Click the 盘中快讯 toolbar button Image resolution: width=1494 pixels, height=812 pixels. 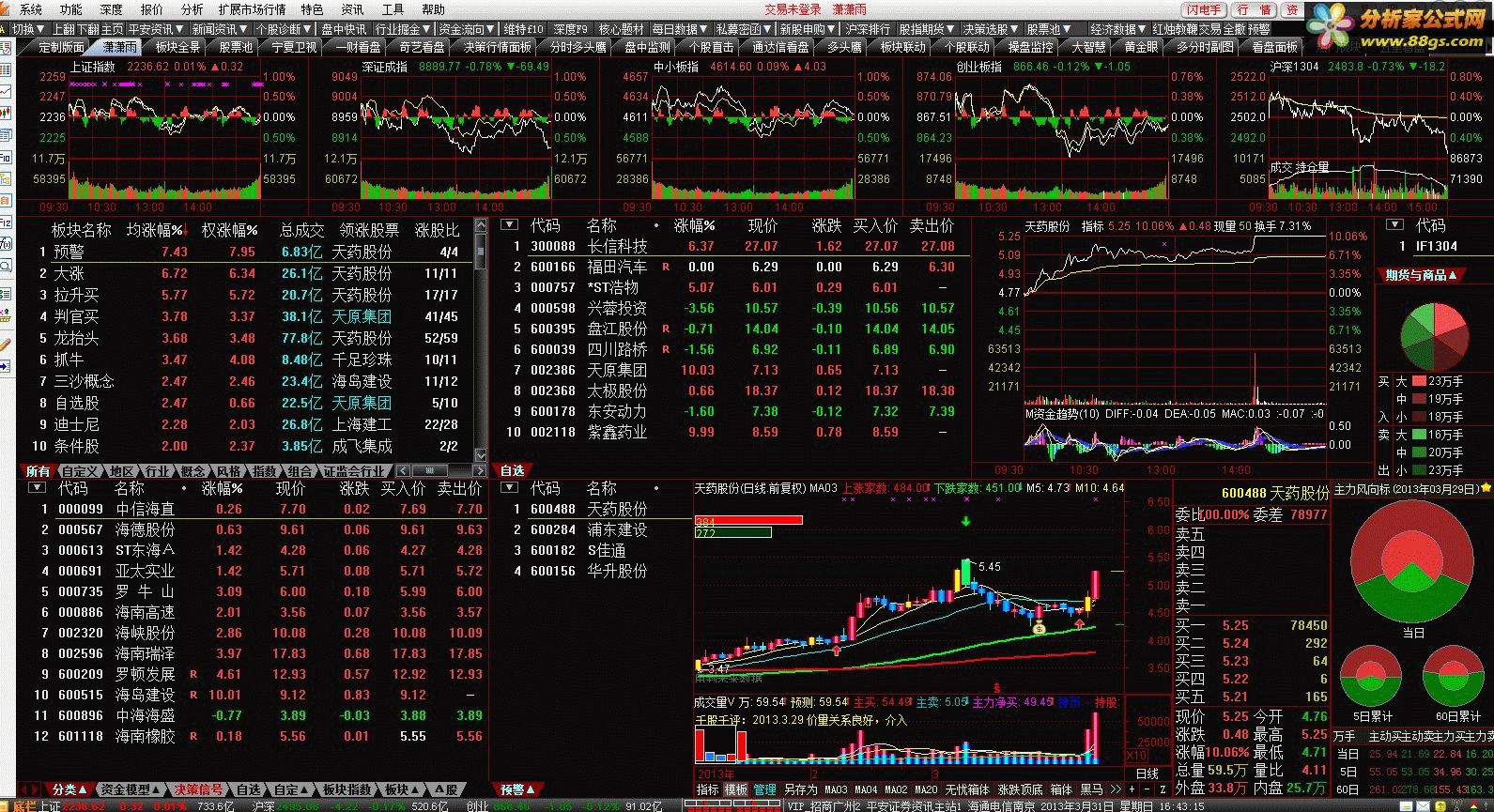click(x=344, y=30)
